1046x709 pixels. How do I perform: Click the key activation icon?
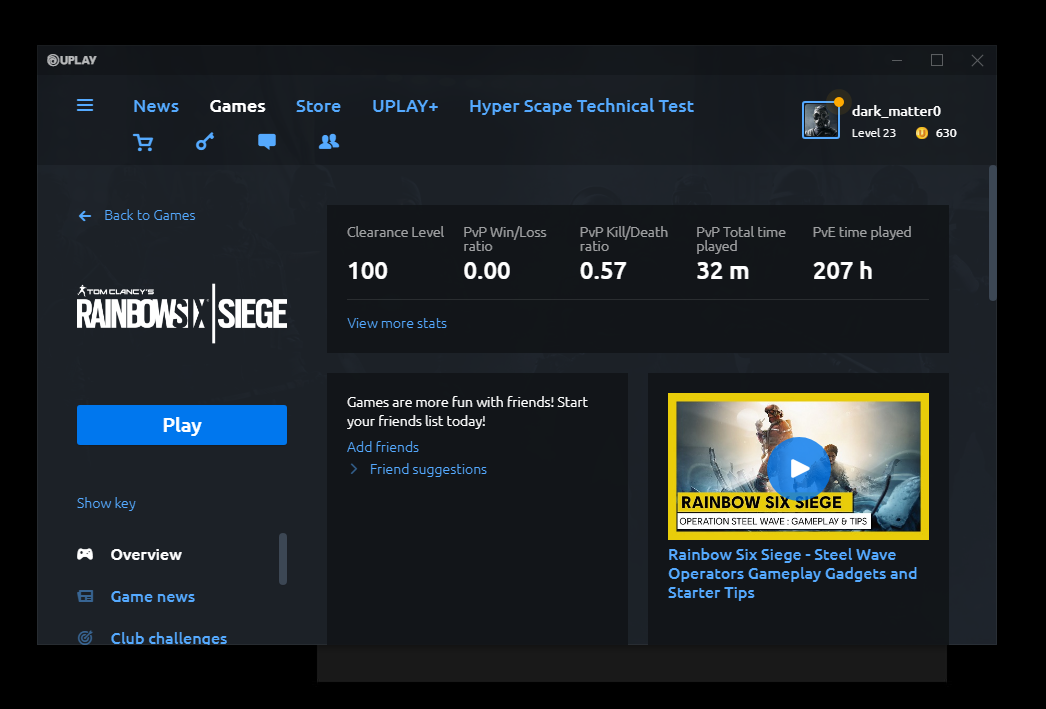(205, 142)
